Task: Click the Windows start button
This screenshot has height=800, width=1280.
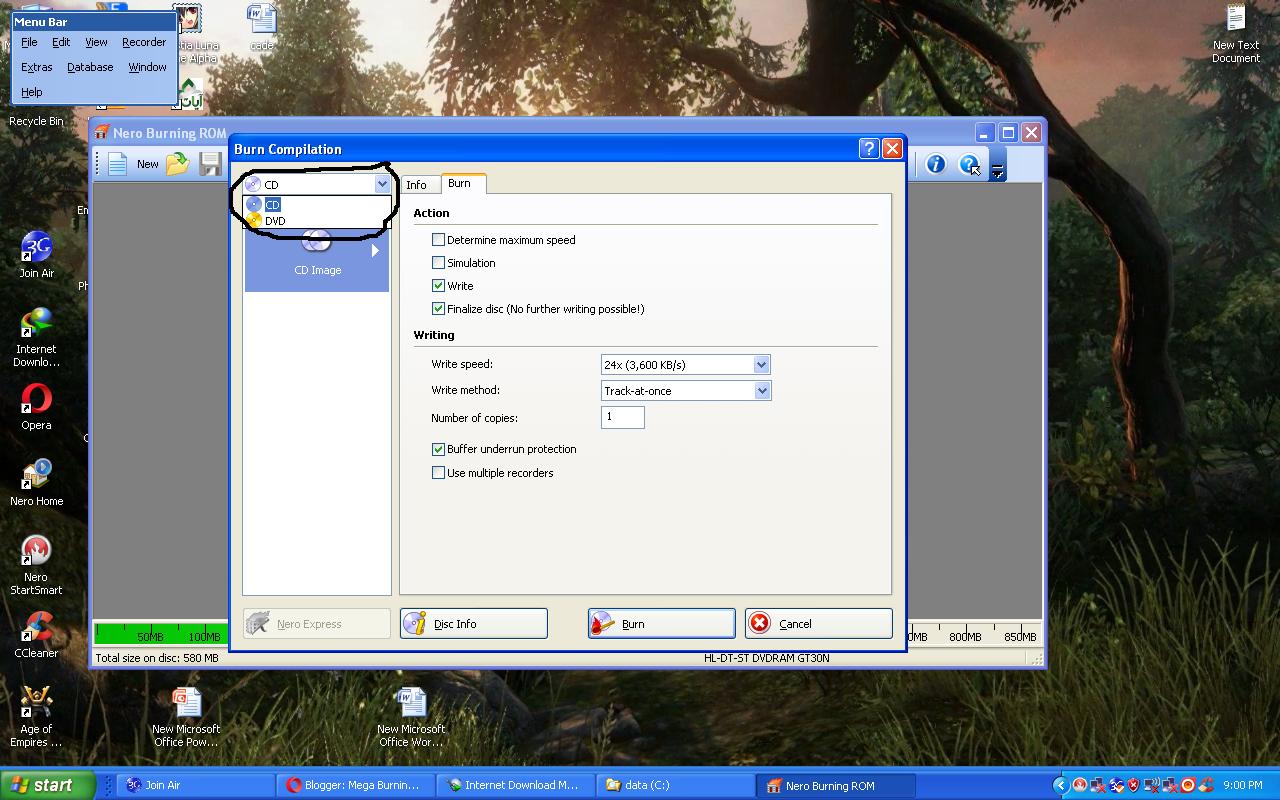Action: (48, 785)
